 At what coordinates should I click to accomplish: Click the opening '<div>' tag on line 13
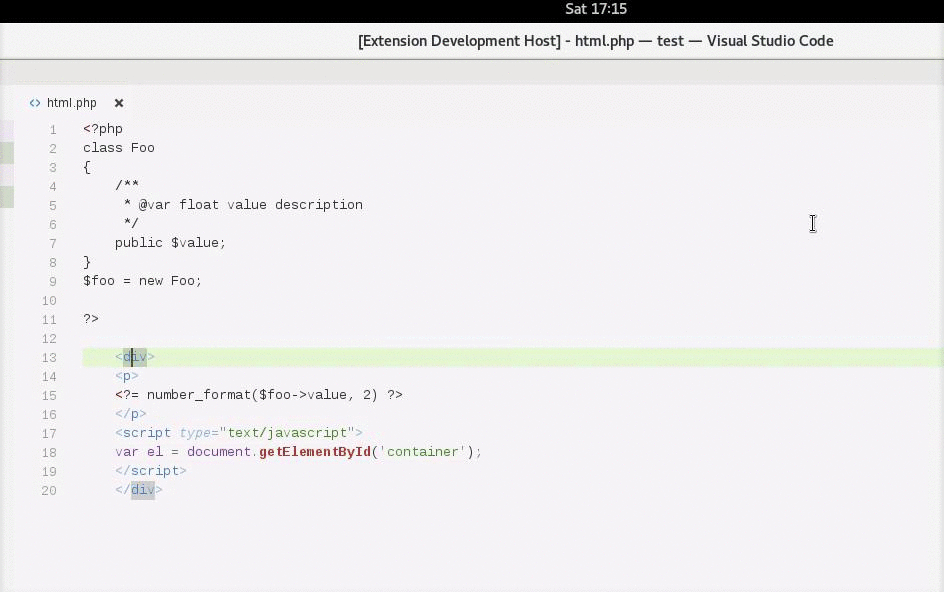pyautogui.click(x=135, y=357)
